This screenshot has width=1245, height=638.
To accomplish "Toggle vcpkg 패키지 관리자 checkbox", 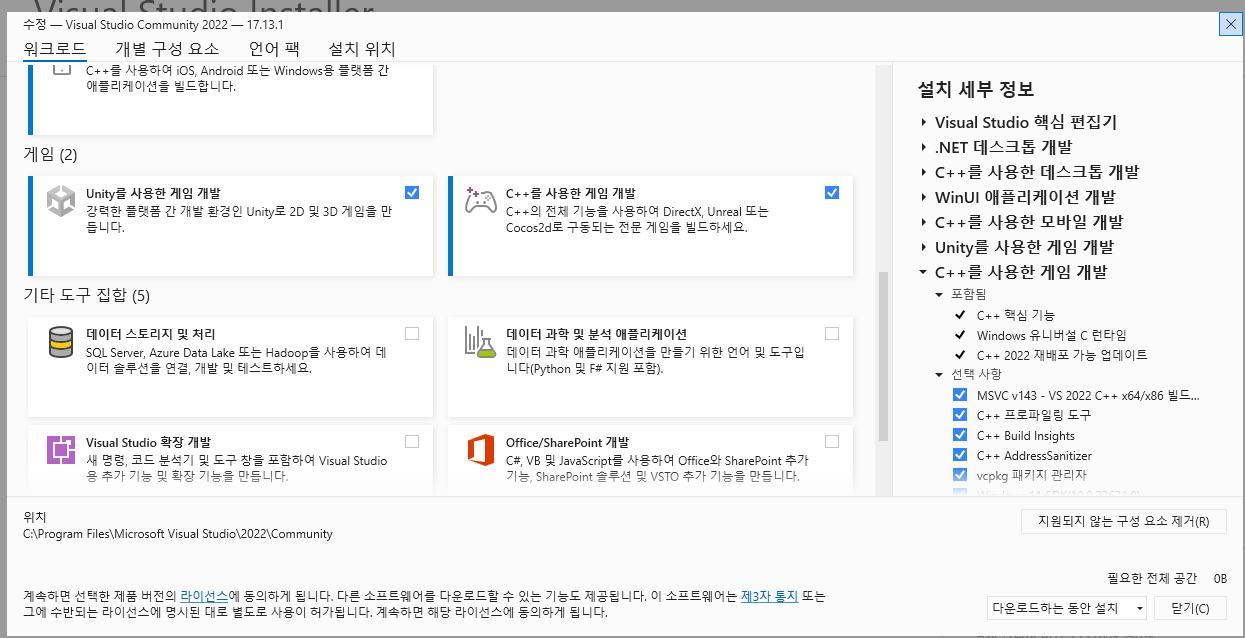I will pyautogui.click(x=960, y=475).
